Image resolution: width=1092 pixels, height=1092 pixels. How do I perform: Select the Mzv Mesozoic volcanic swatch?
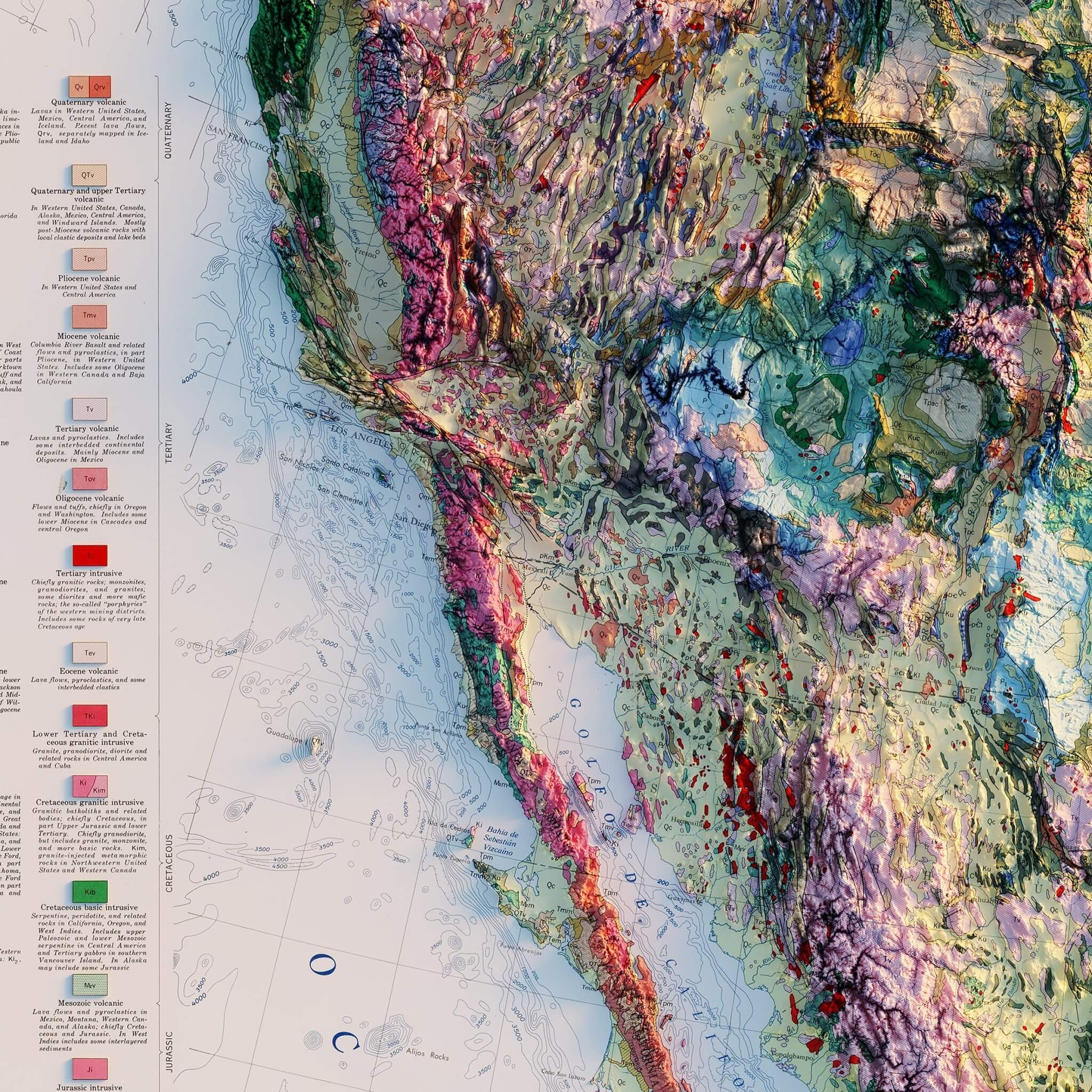click(x=89, y=985)
